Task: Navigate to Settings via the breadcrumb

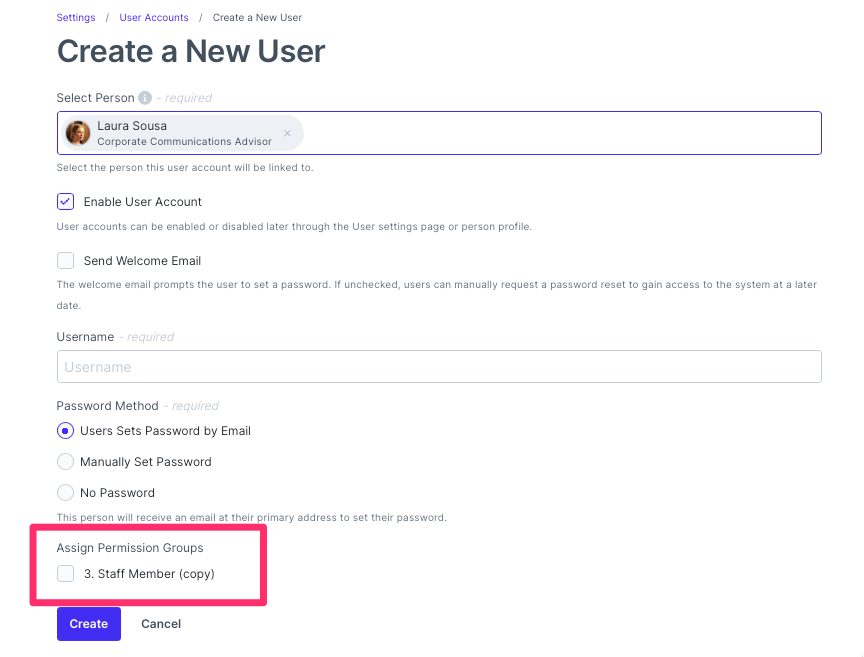Action: coord(76,17)
